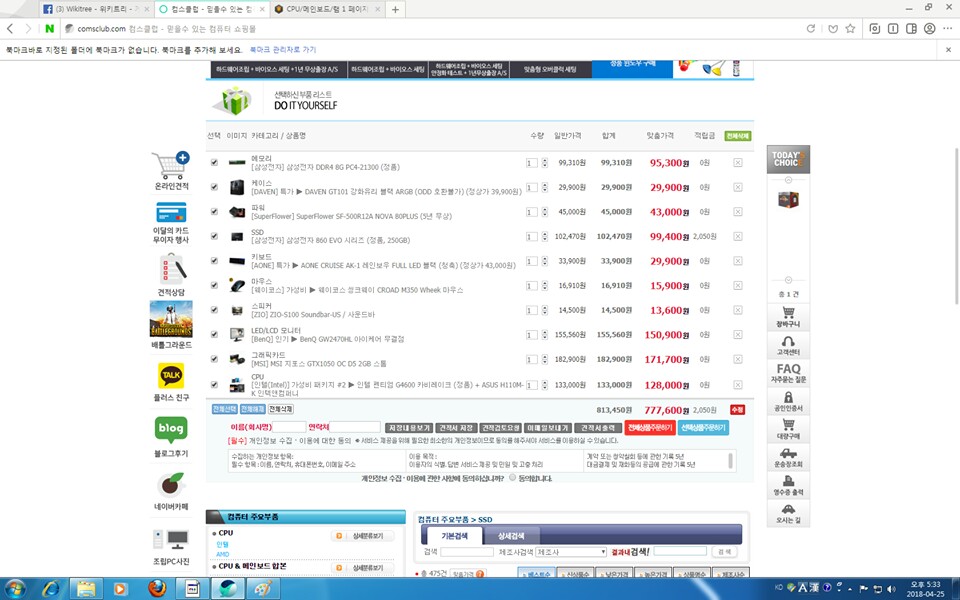Remove the SSD 860 EVO row

click(738, 236)
